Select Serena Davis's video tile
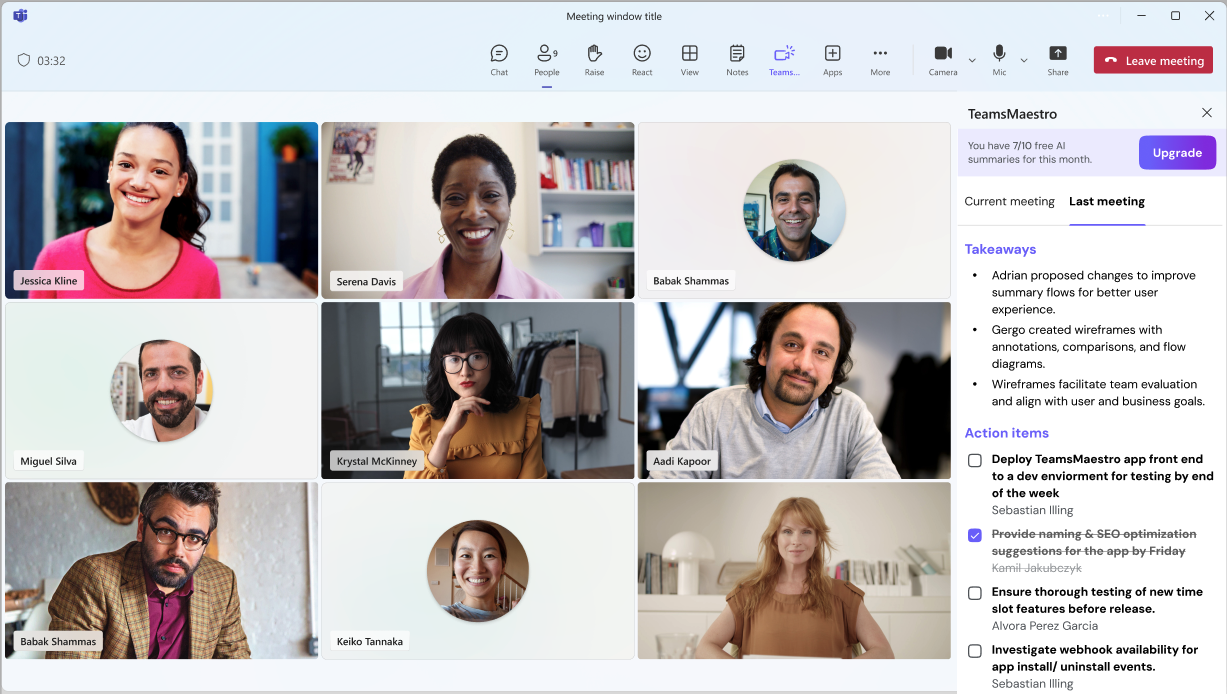This screenshot has width=1227, height=694. click(x=478, y=210)
